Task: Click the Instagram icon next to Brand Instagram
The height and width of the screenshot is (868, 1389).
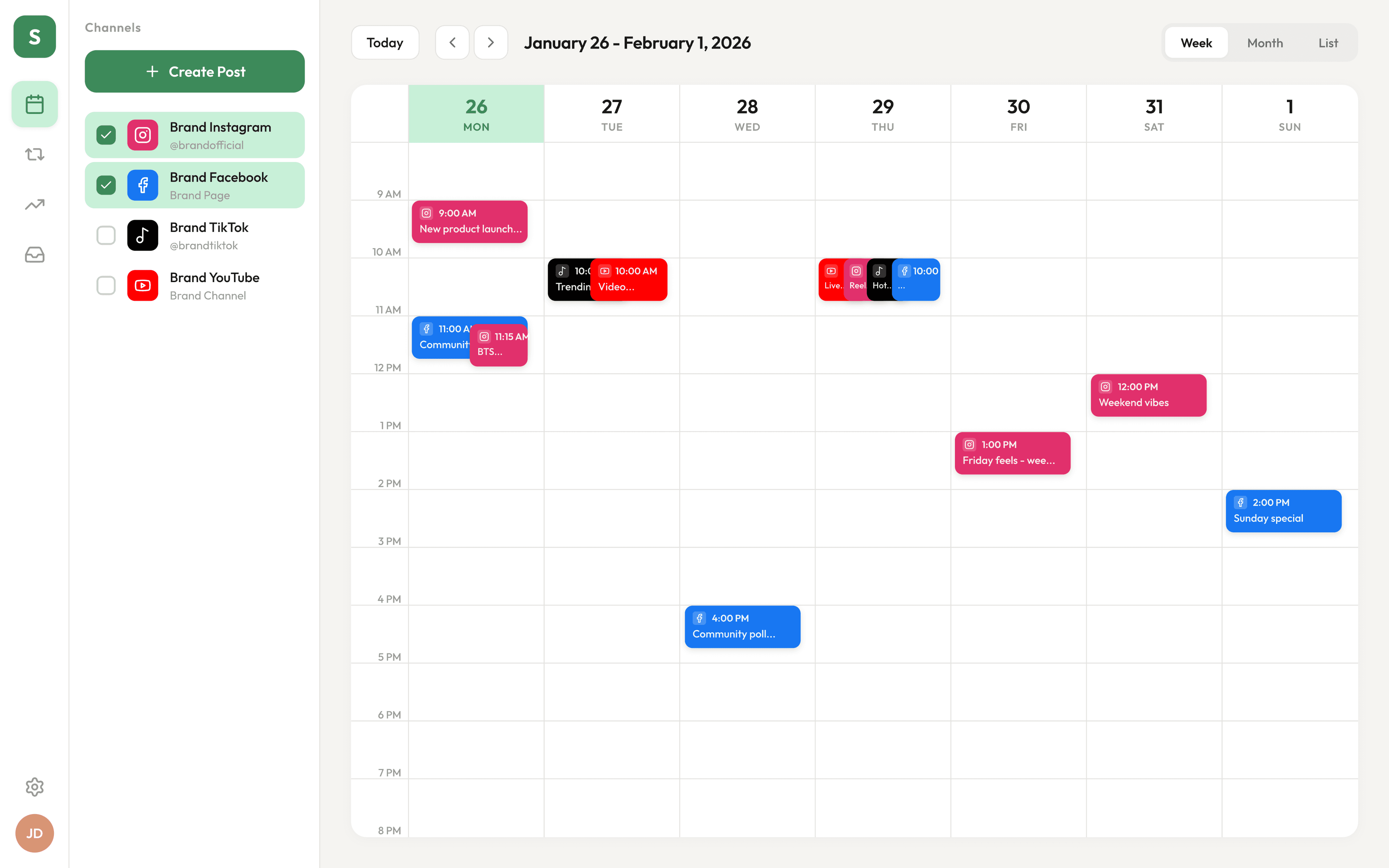Action: coord(143,134)
